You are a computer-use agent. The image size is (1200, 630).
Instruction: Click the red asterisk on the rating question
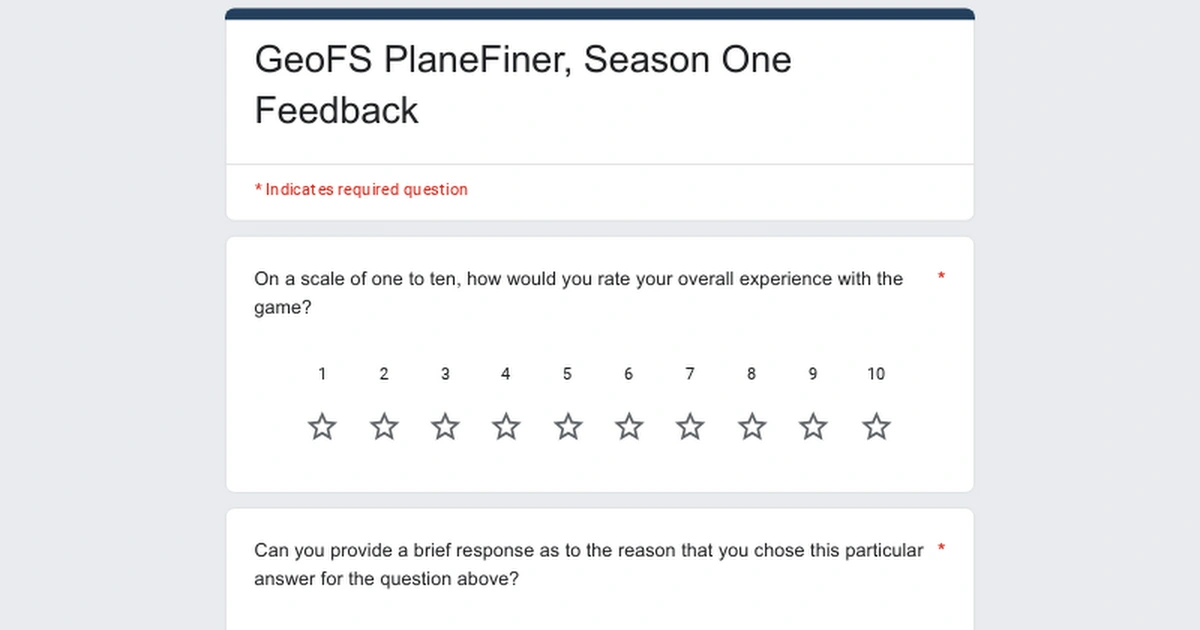tap(940, 277)
